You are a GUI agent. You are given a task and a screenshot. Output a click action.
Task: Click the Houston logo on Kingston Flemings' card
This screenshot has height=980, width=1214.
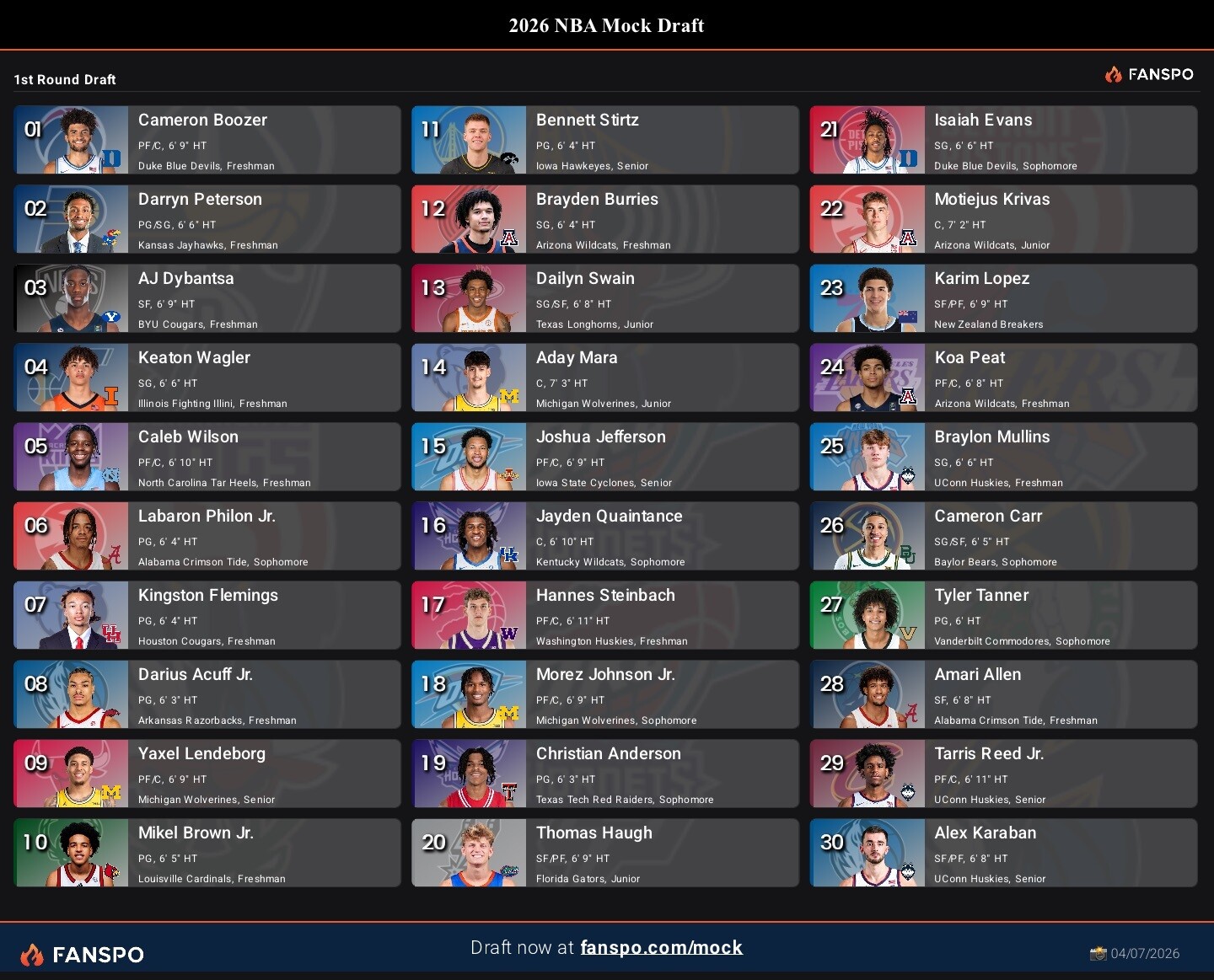tap(111, 634)
